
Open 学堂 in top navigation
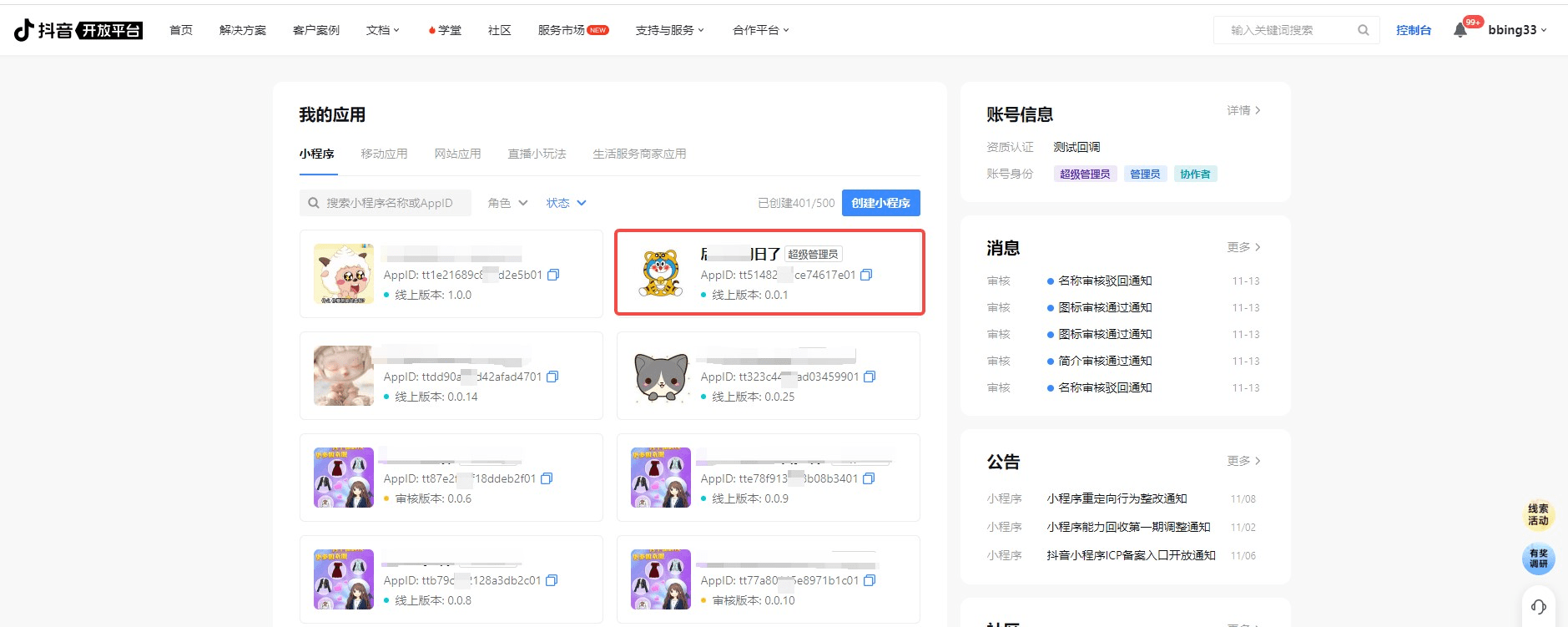(445, 30)
